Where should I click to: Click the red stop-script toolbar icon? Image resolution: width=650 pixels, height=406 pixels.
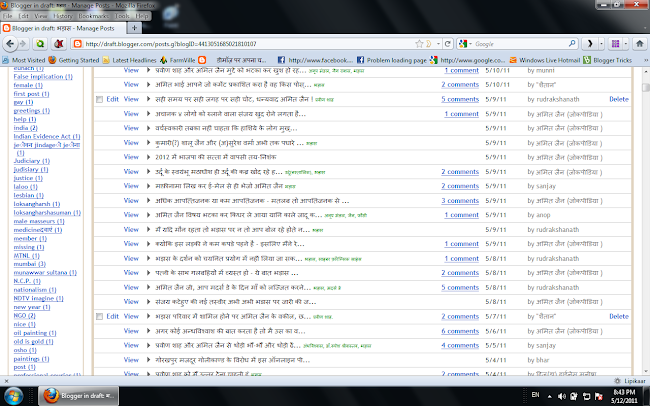tap(59, 44)
